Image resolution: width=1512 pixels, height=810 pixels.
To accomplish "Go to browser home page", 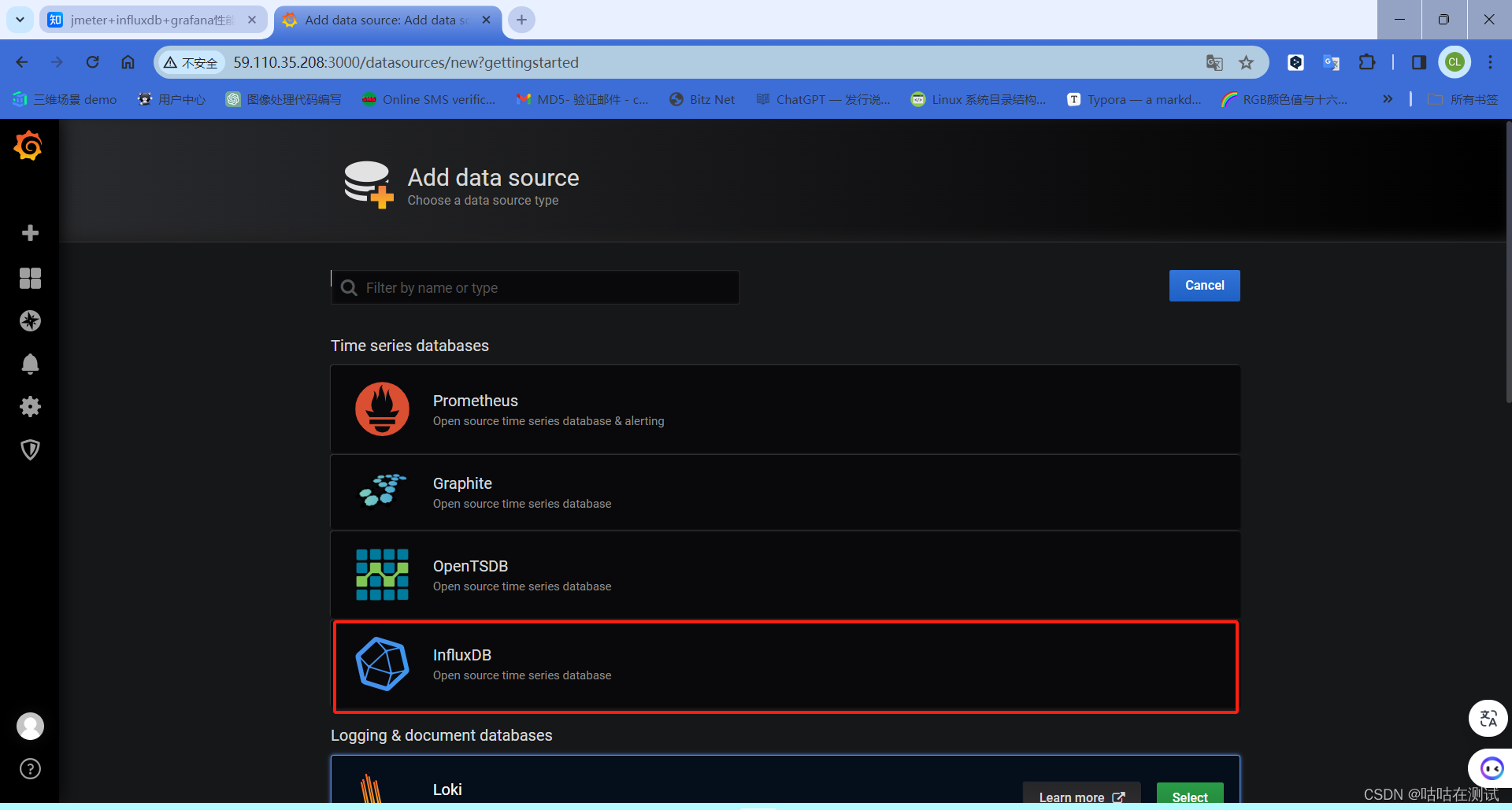I will 128,62.
